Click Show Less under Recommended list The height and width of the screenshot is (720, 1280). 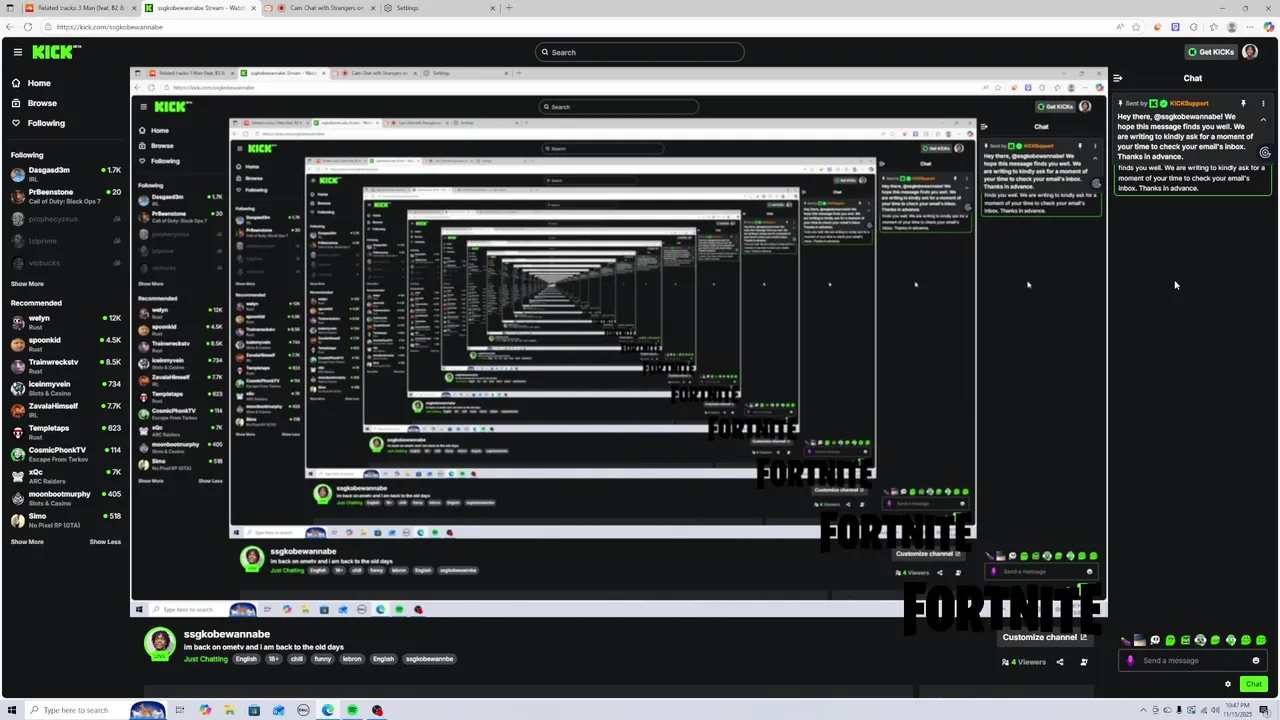point(105,542)
